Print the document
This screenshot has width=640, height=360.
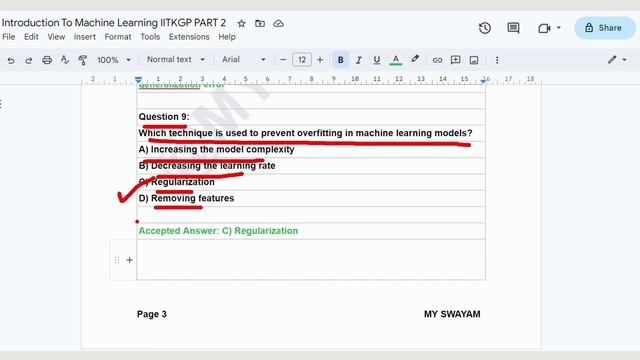pos(47,60)
